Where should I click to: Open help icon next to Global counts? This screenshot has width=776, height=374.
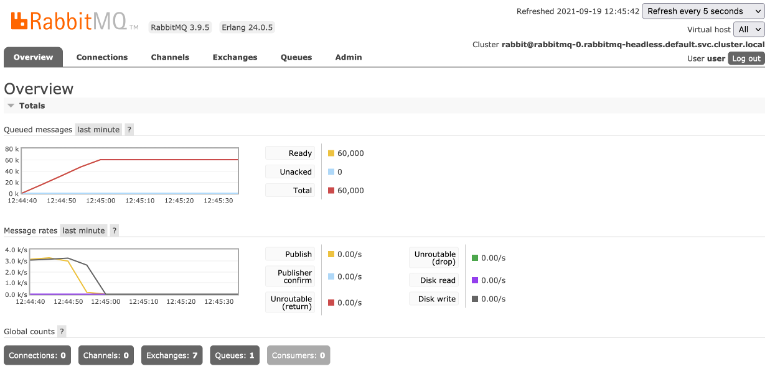click(x=62, y=331)
